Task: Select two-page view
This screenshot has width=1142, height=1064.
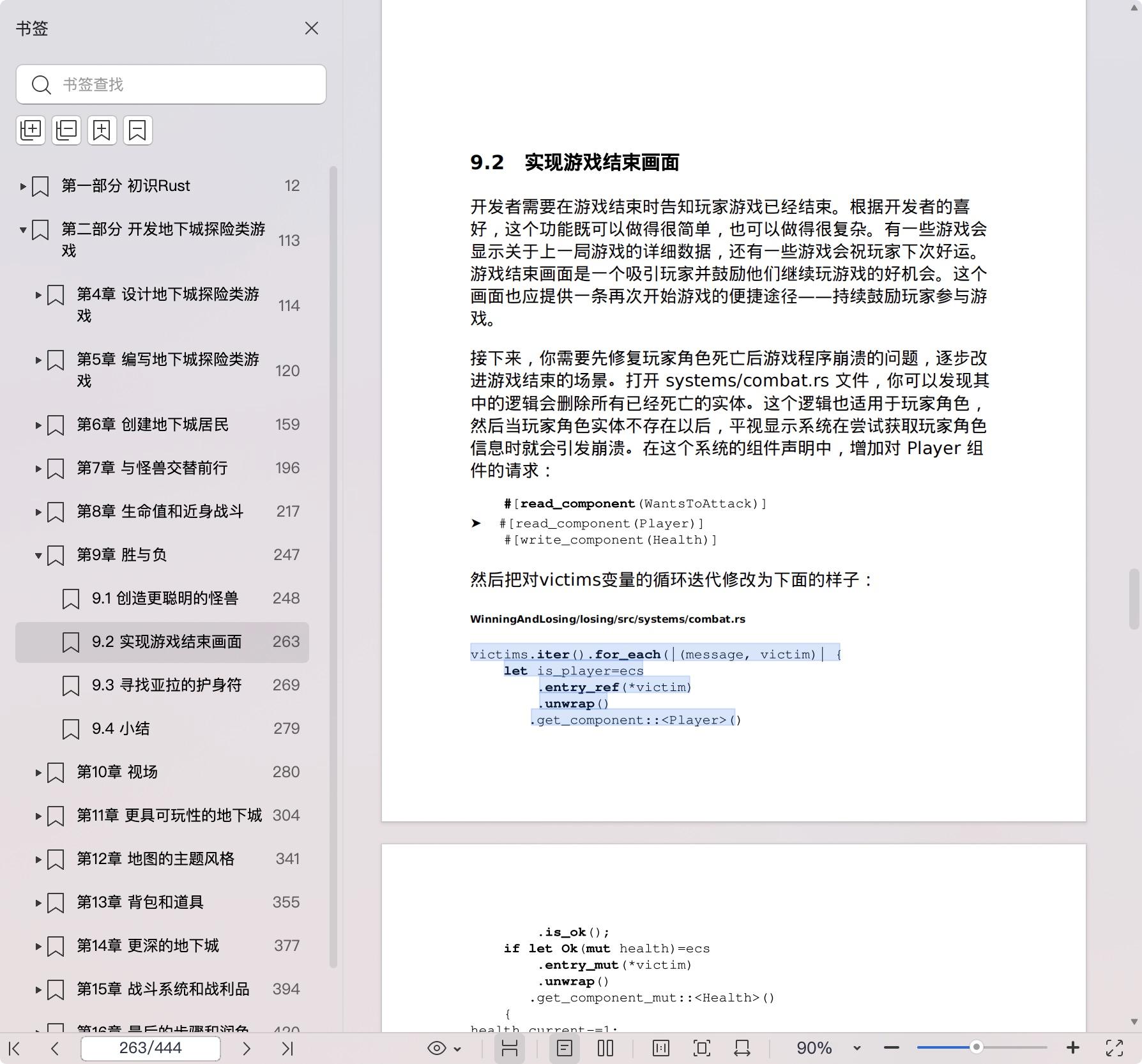Action: 605,1048
